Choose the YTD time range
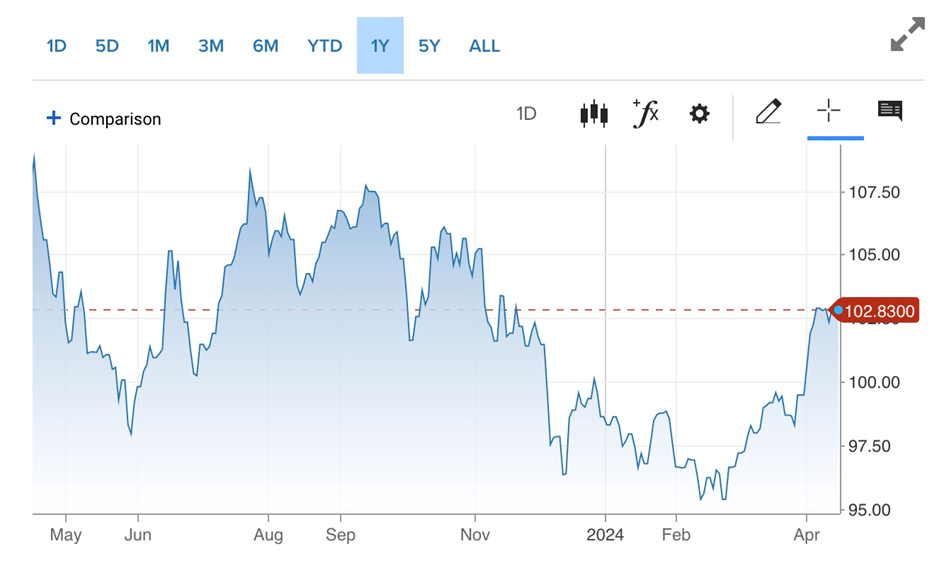The width and height of the screenshot is (944, 578). [324, 46]
